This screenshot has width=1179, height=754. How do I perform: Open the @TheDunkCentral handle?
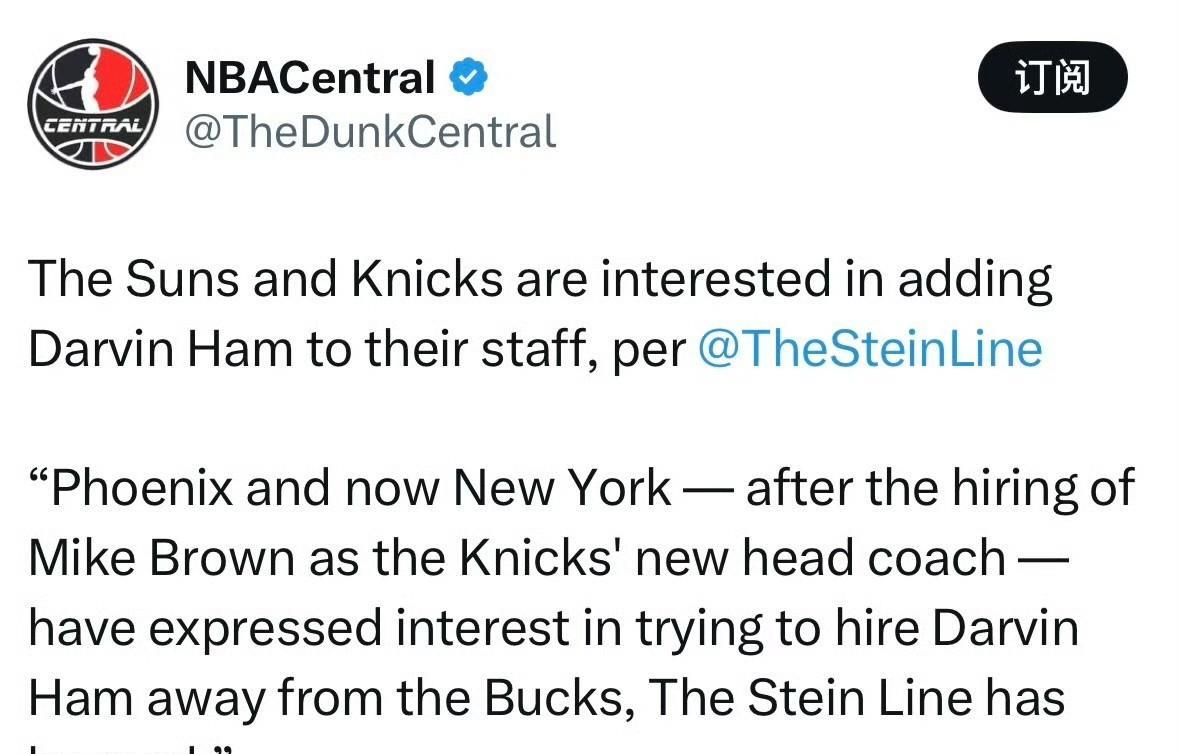coord(370,132)
